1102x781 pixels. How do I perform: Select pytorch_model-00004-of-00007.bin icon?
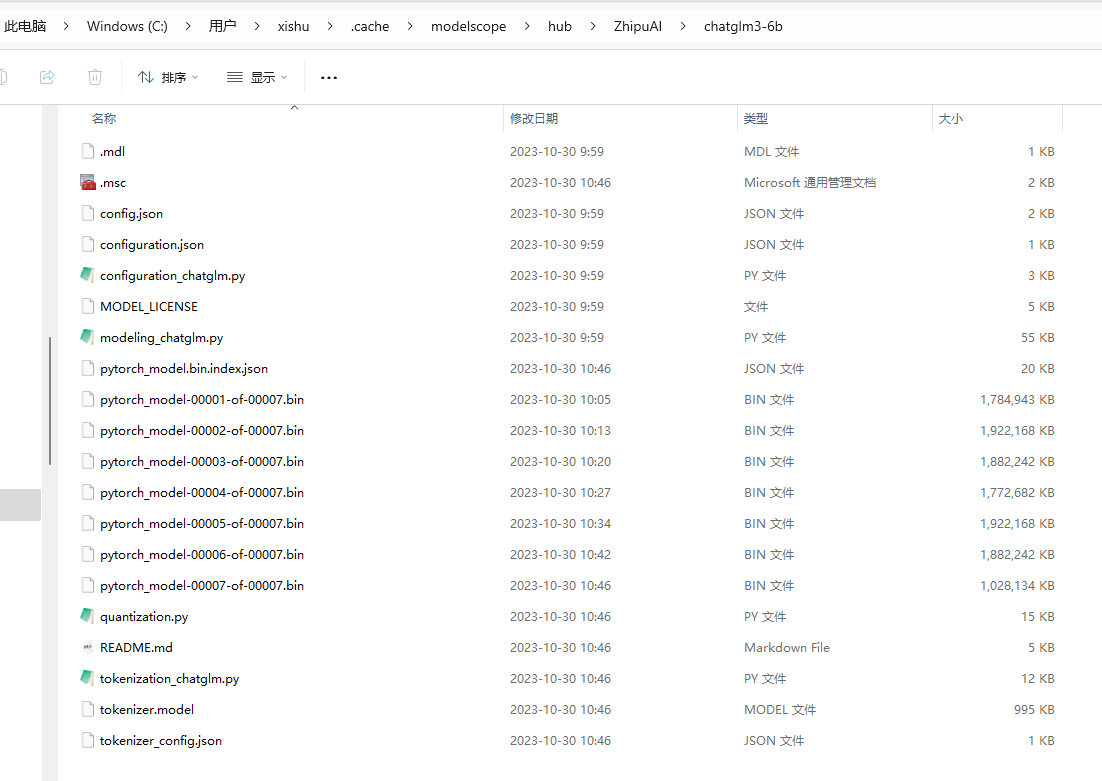(87, 492)
